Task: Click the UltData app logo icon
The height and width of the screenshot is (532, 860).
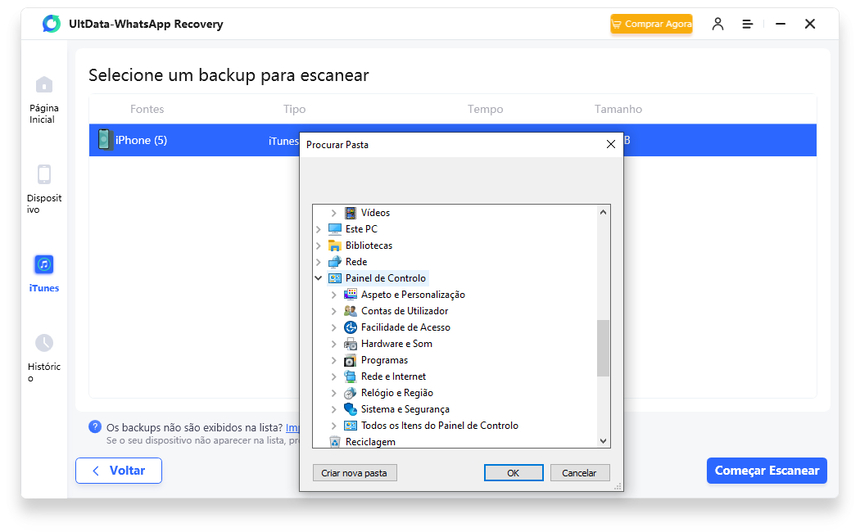Action: click(51, 24)
